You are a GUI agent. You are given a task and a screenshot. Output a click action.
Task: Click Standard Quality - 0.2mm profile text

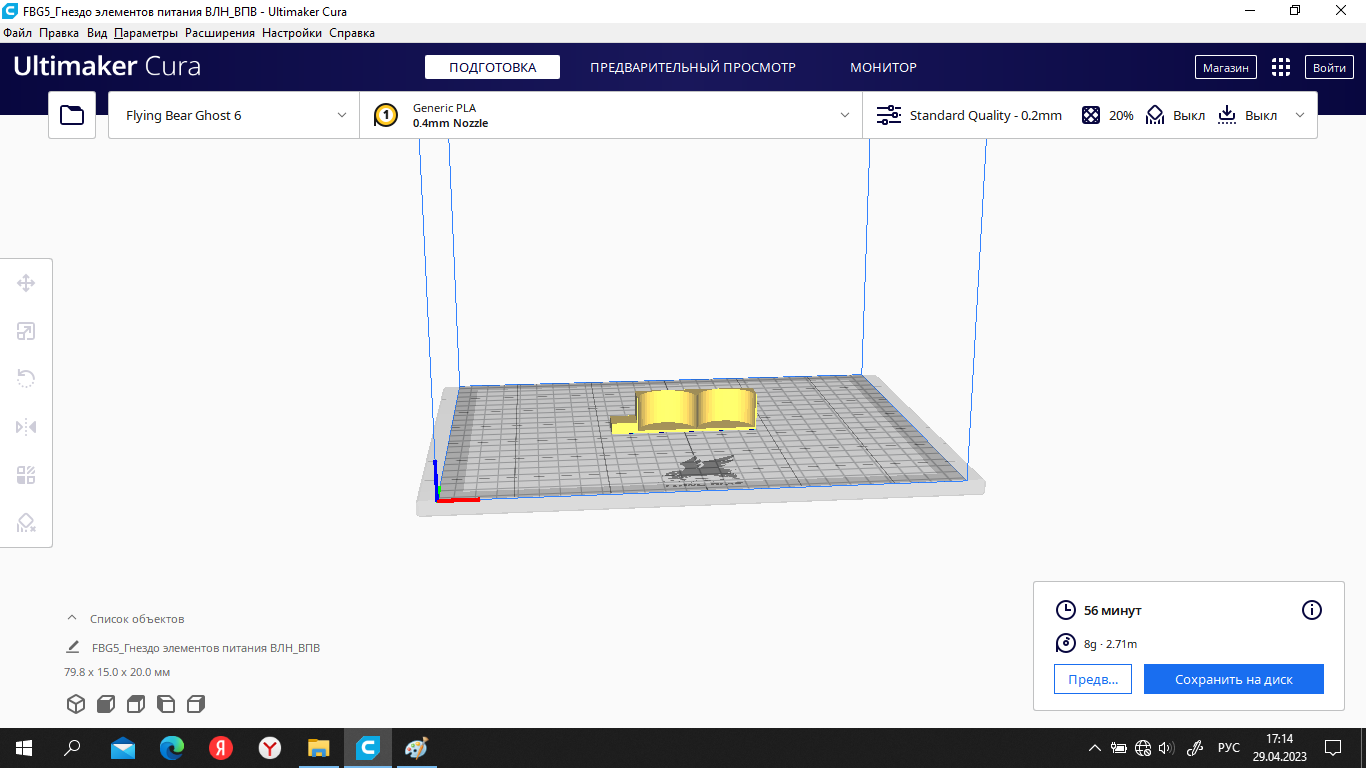(985, 115)
